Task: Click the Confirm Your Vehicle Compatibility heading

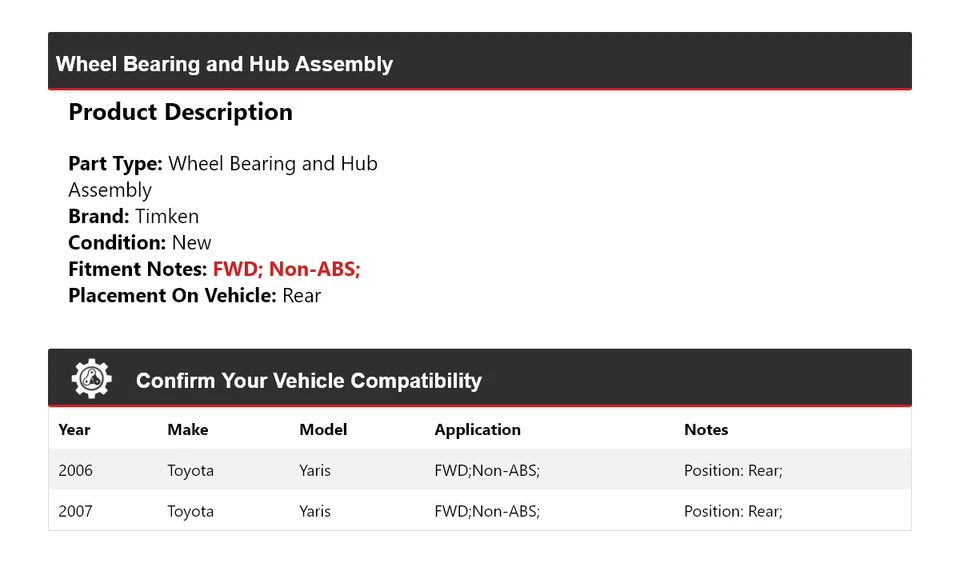Action: (308, 381)
